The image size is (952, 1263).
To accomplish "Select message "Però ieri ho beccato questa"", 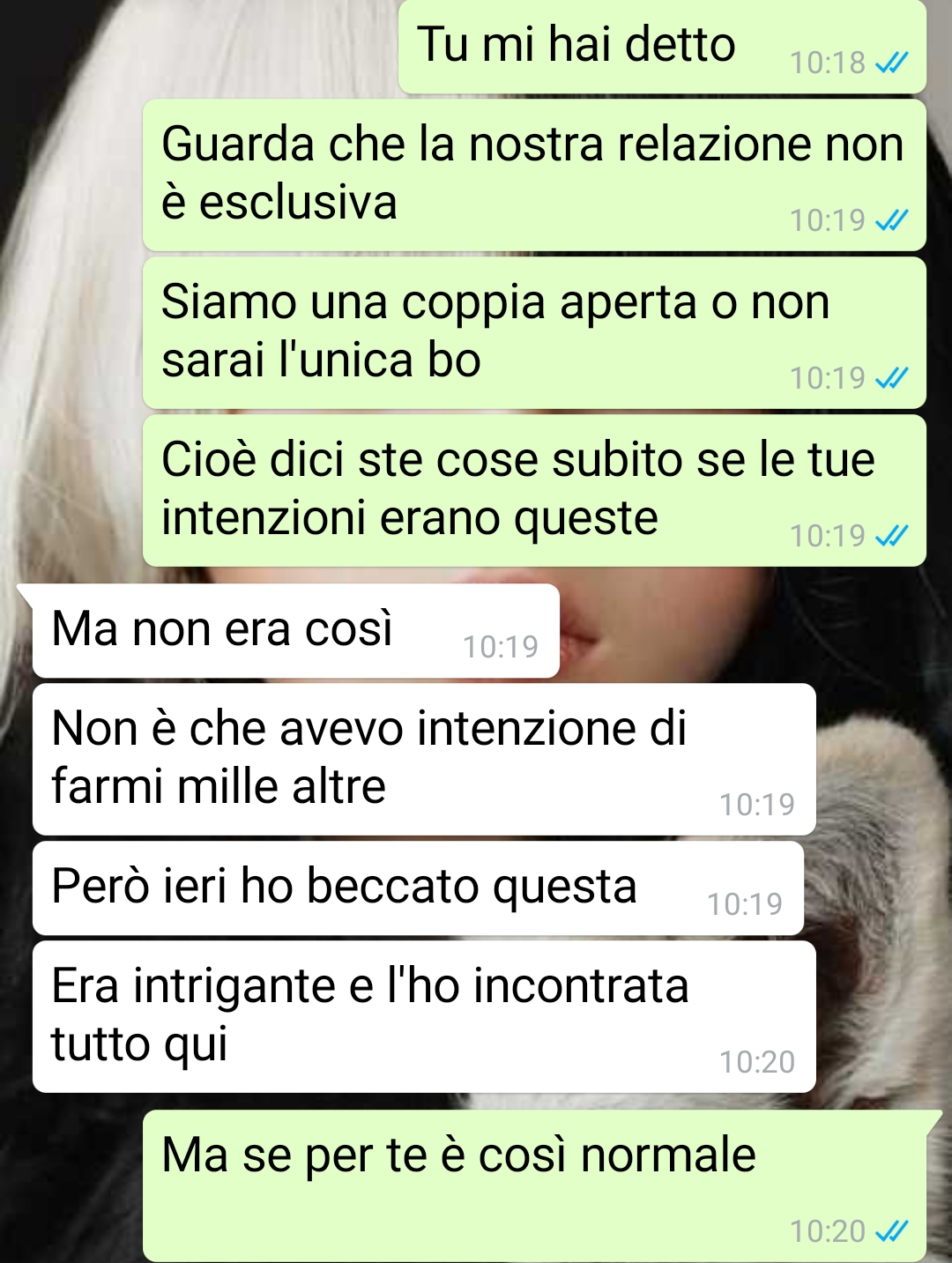I will point(418,888).
